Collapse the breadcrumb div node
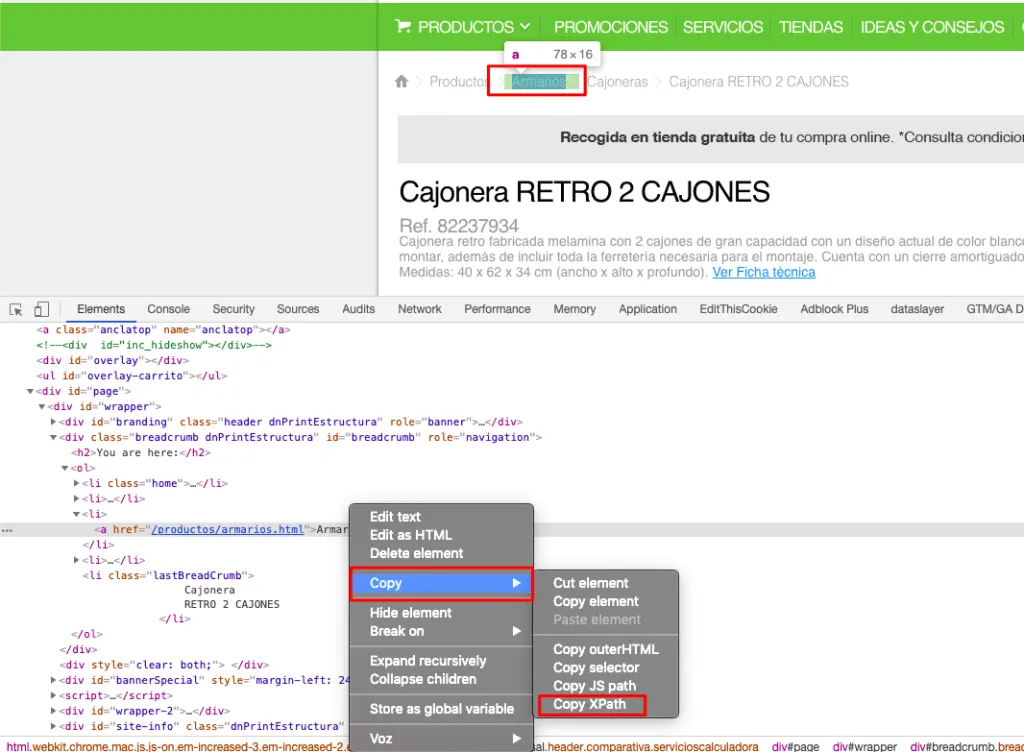Image resolution: width=1024 pixels, height=752 pixels. [x=53, y=437]
